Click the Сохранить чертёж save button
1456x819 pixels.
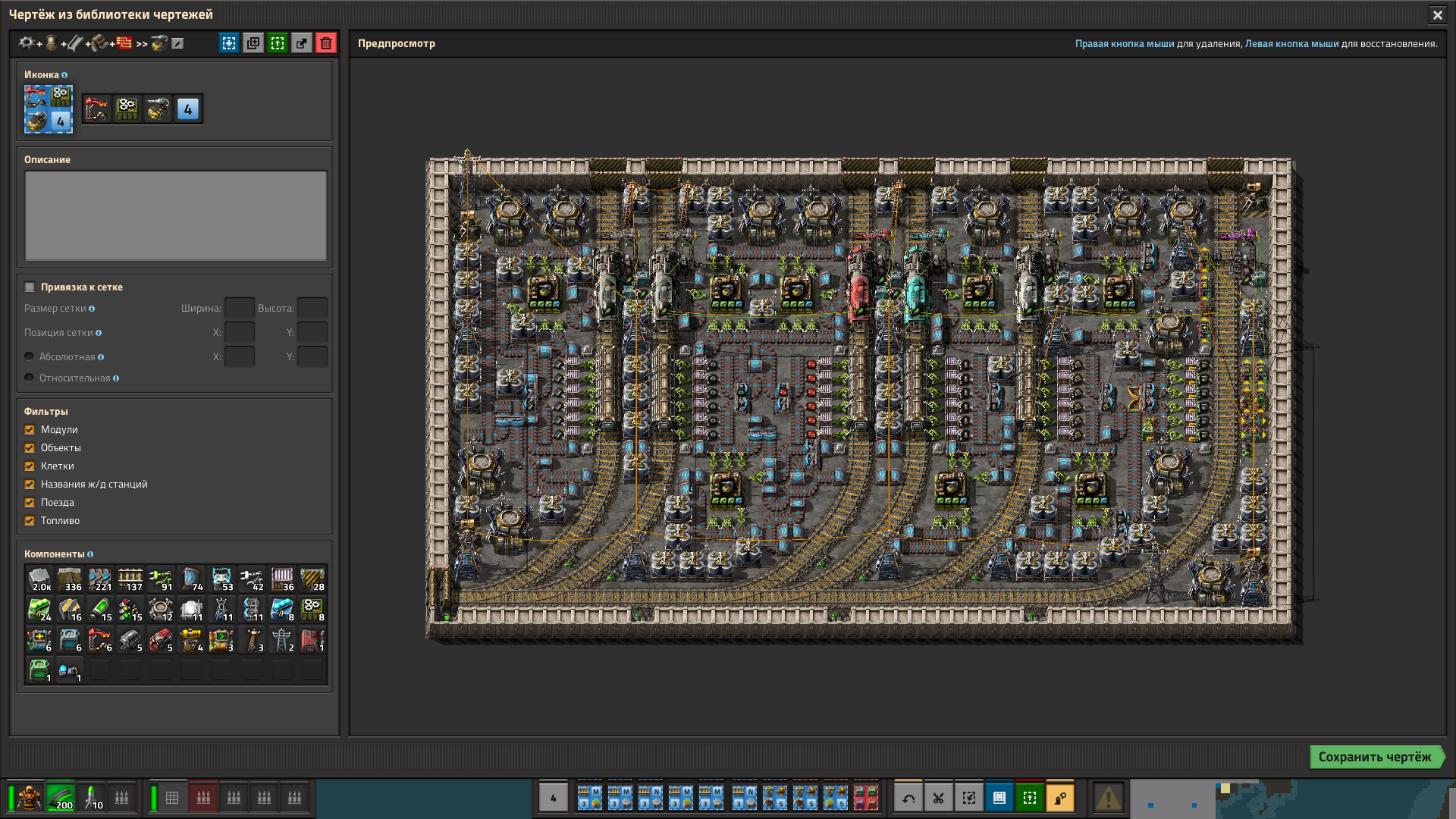(x=1376, y=757)
